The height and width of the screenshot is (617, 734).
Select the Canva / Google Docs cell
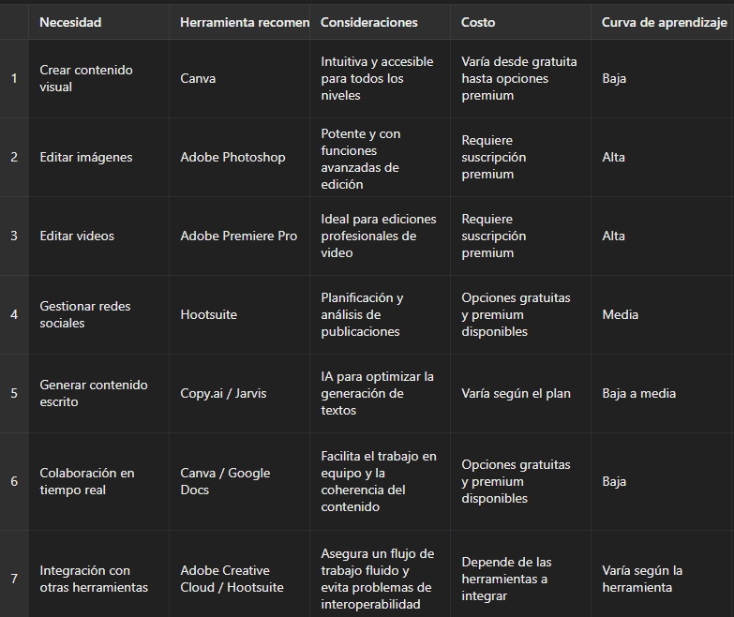point(225,481)
